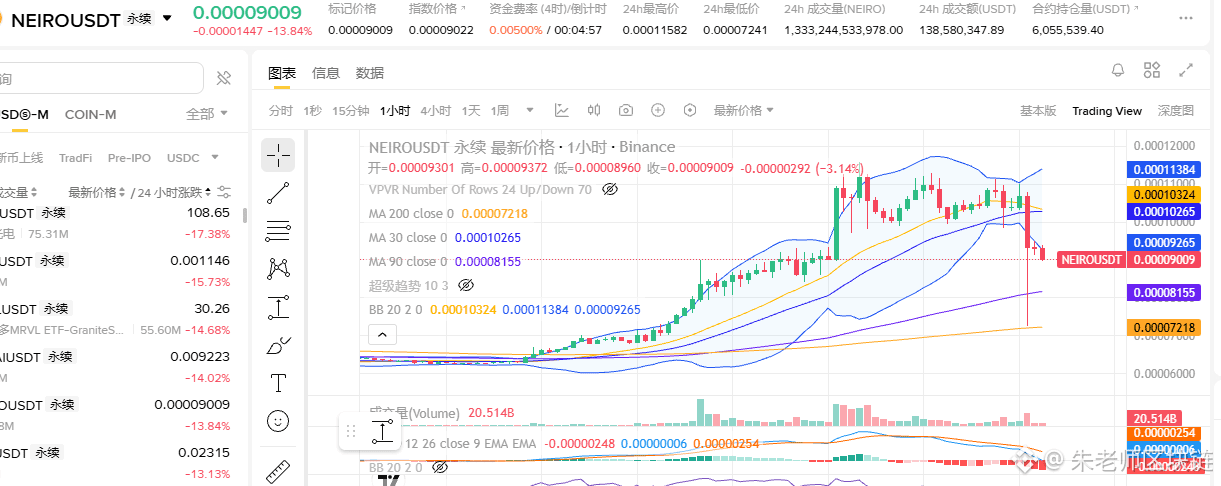Select the pattern drawing tool

pos(278,269)
